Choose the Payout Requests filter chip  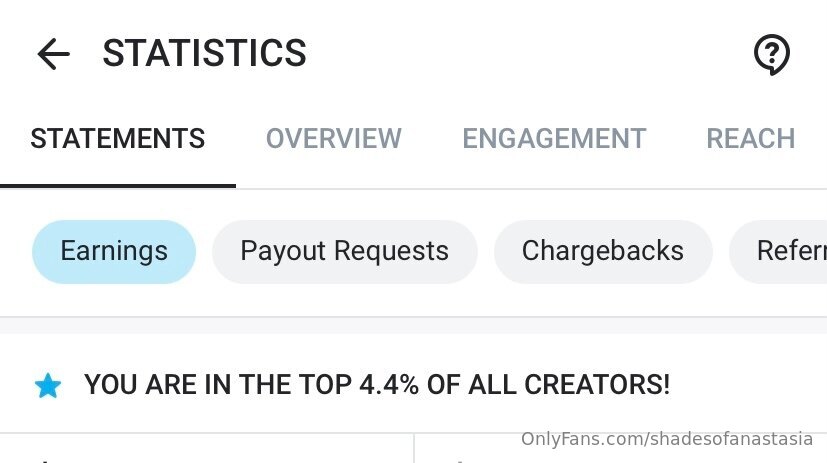coord(345,252)
